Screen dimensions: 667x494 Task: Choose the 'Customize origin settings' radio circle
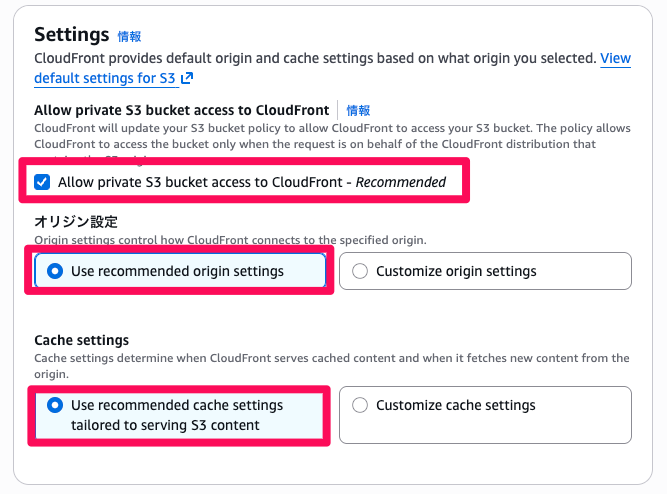pyautogui.click(x=360, y=271)
